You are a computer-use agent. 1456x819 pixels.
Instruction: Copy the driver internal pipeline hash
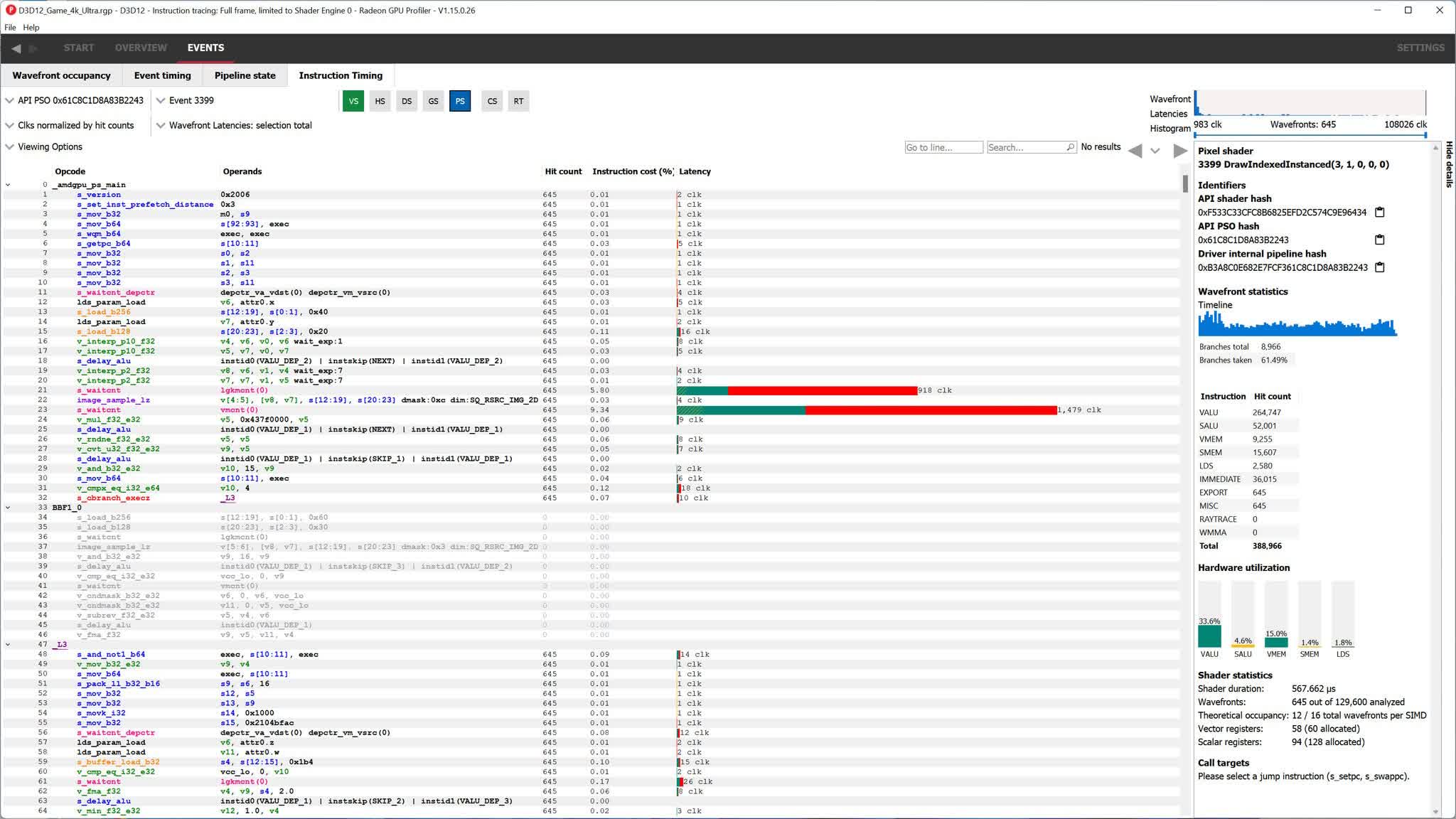point(1379,267)
